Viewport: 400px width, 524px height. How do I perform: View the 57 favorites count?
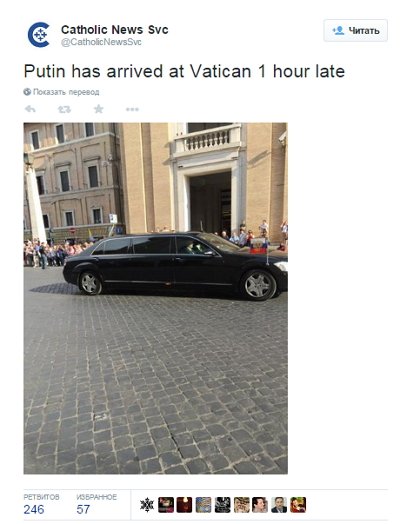[83, 509]
